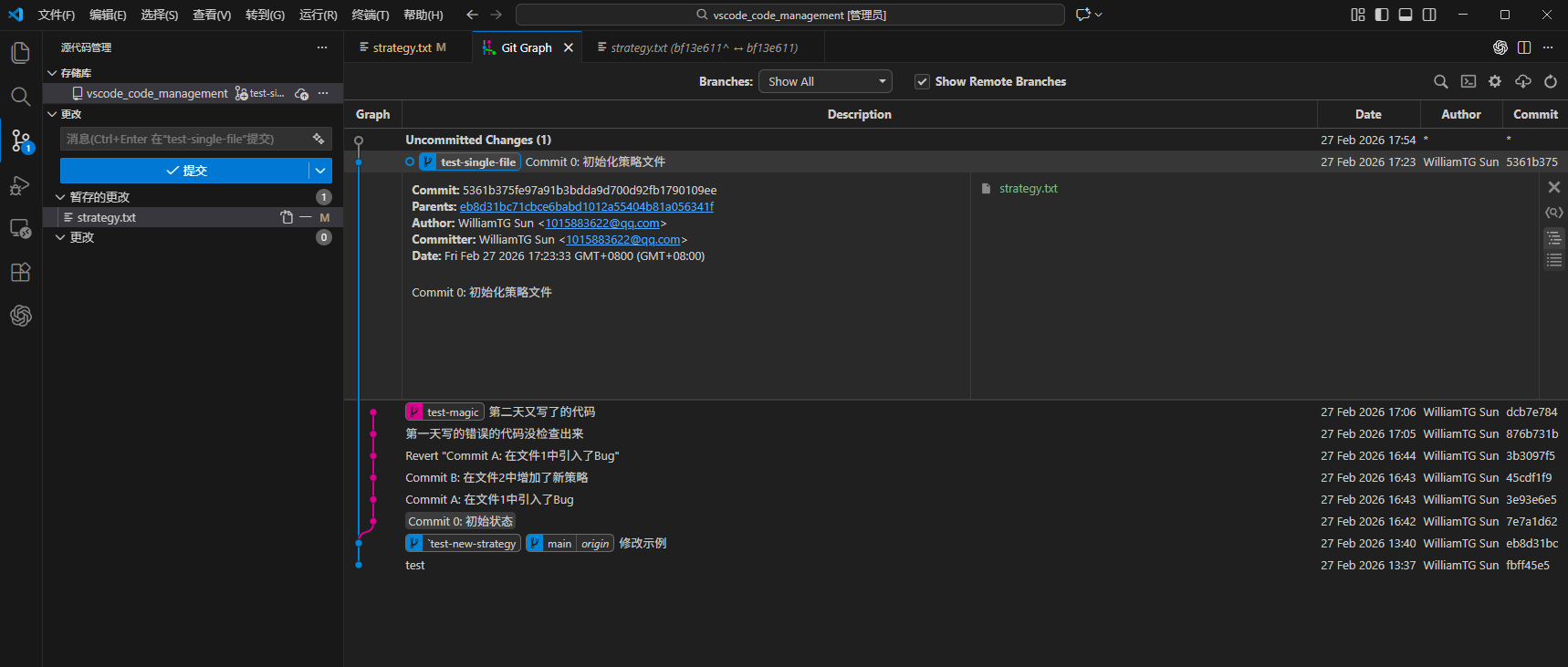Toggle the primary side bar visibility
The width and height of the screenshot is (1568, 667).
tap(1382, 15)
